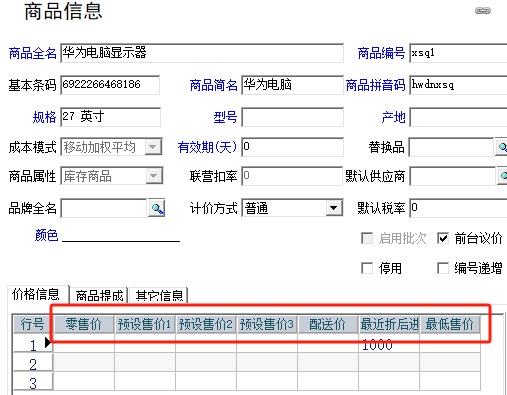Click the 基本条码 barcode field
The image size is (507, 395).
(110, 85)
